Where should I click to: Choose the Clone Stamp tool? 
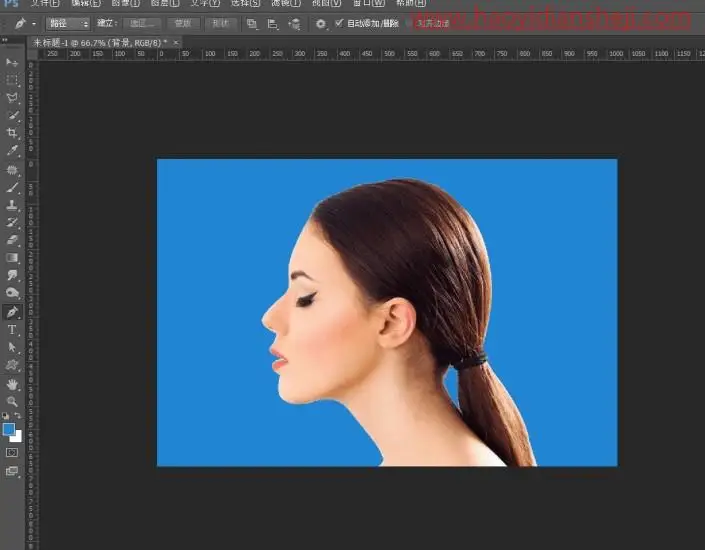[x=12, y=205]
